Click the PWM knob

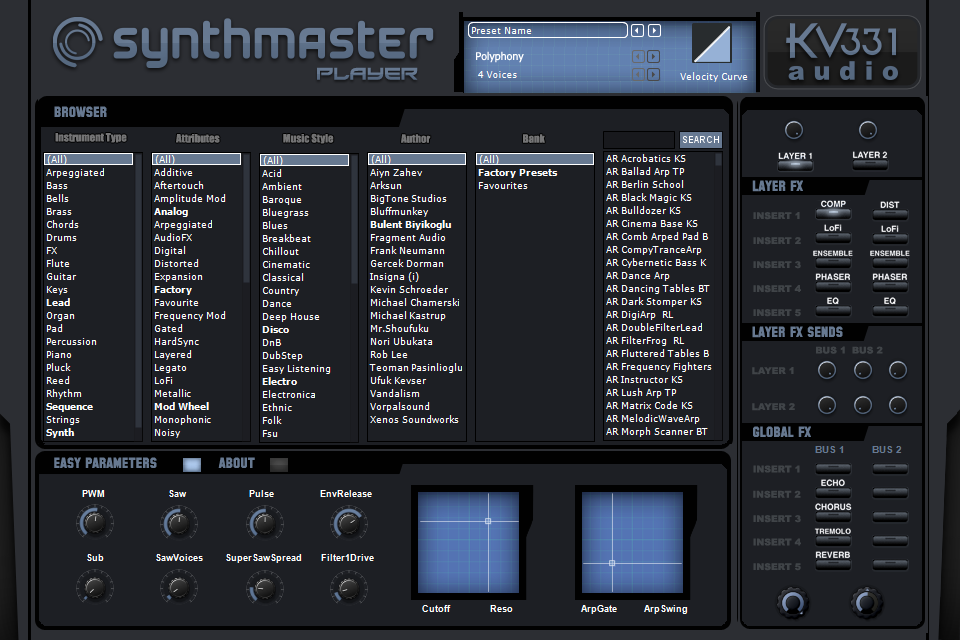pos(94,522)
